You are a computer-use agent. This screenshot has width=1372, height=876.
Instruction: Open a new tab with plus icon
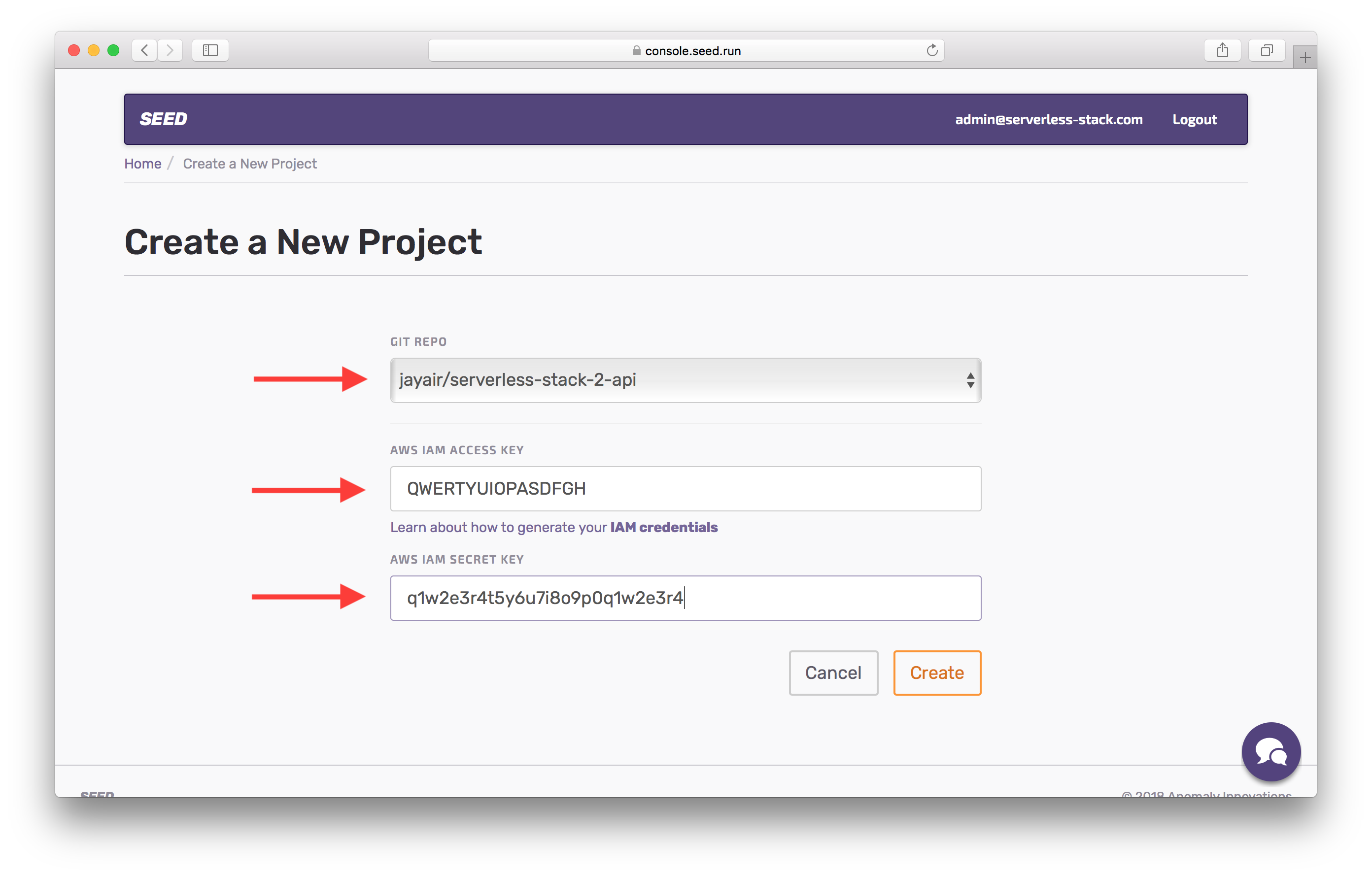tap(1305, 58)
